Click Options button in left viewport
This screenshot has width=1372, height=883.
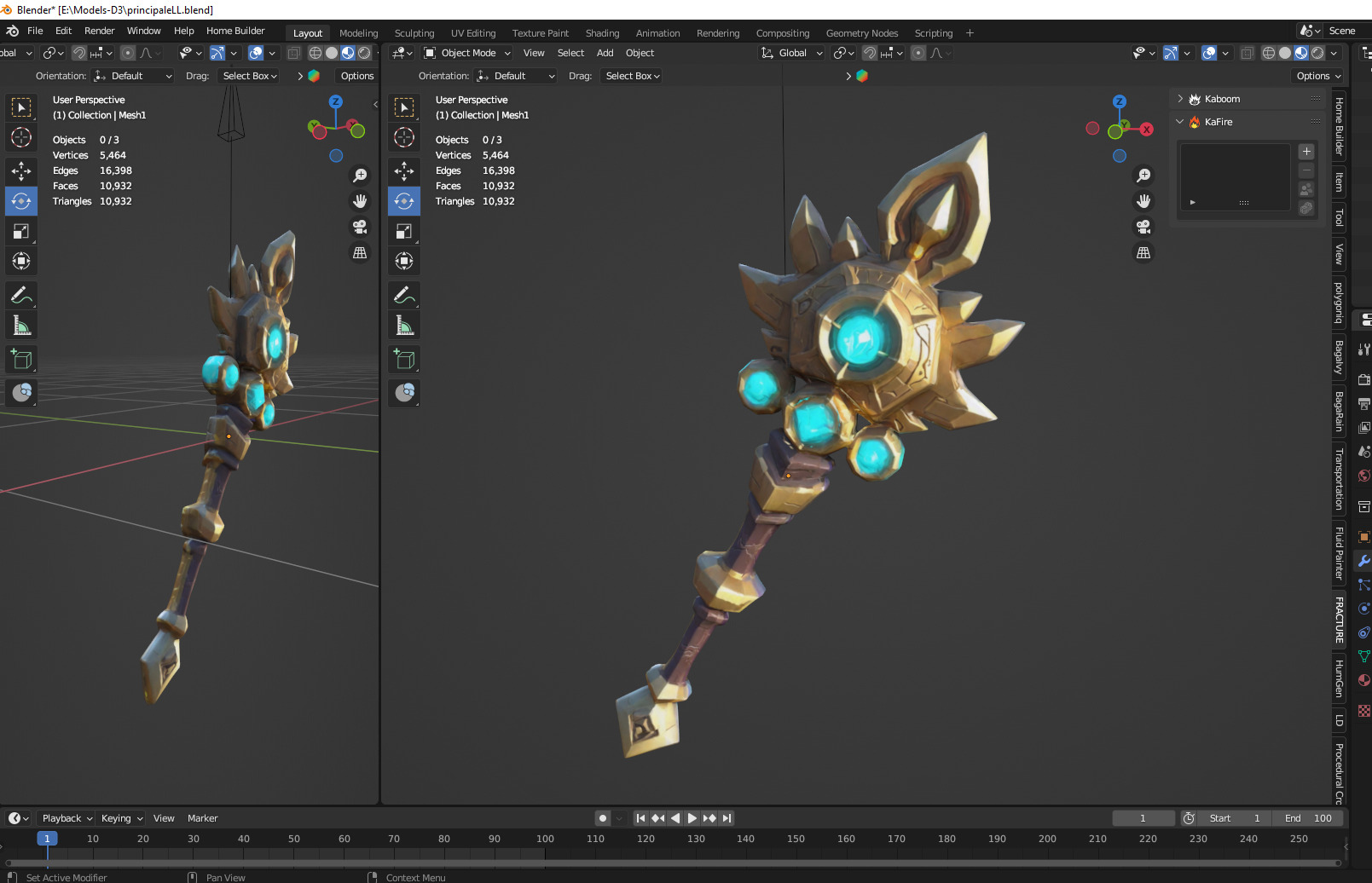pos(357,76)
